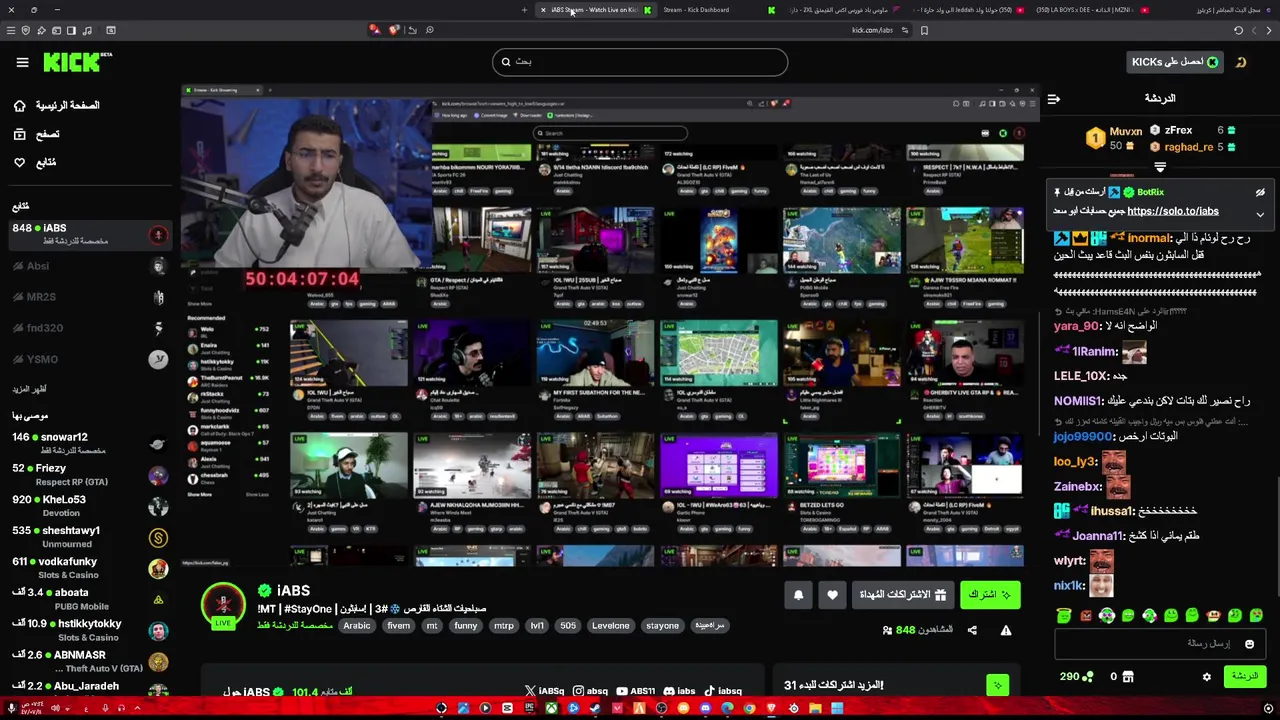Open iabs Discord link
Screen dimensions: 1280x720
tap(680, 691)
